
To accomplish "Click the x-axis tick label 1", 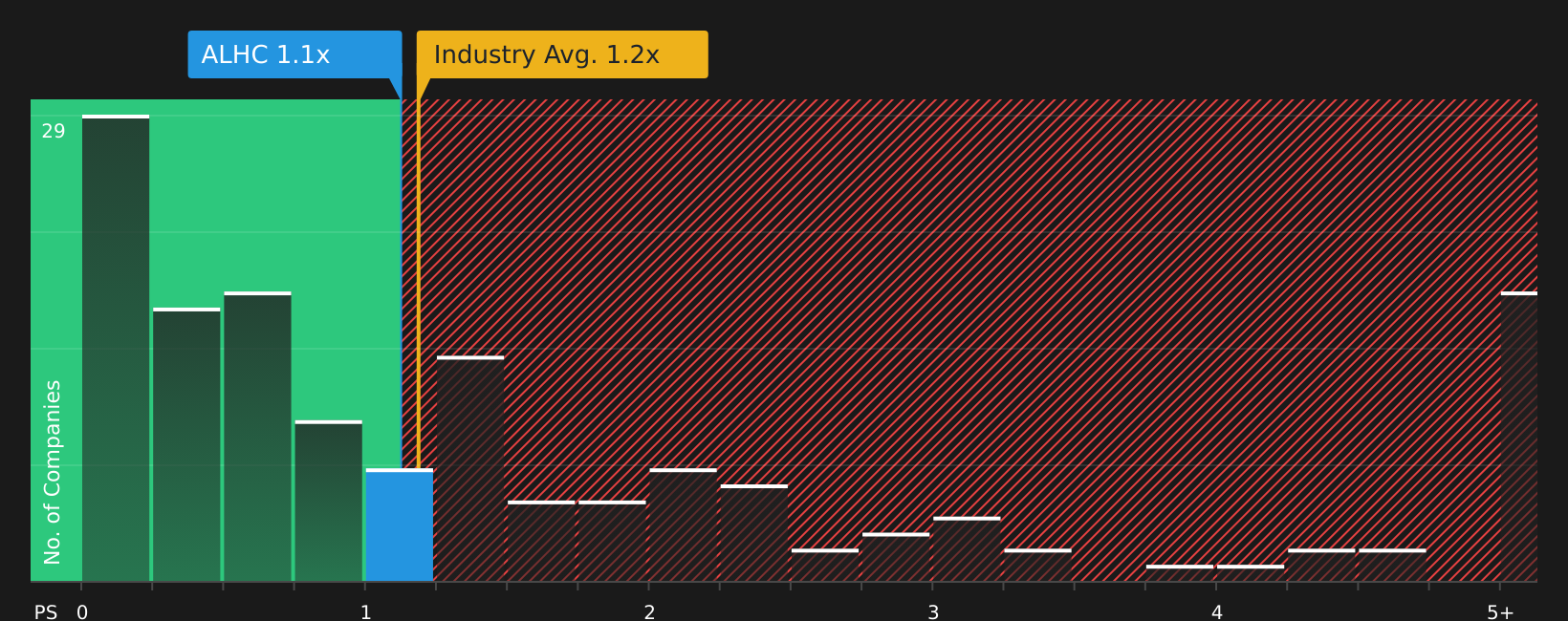I will 366,612.
